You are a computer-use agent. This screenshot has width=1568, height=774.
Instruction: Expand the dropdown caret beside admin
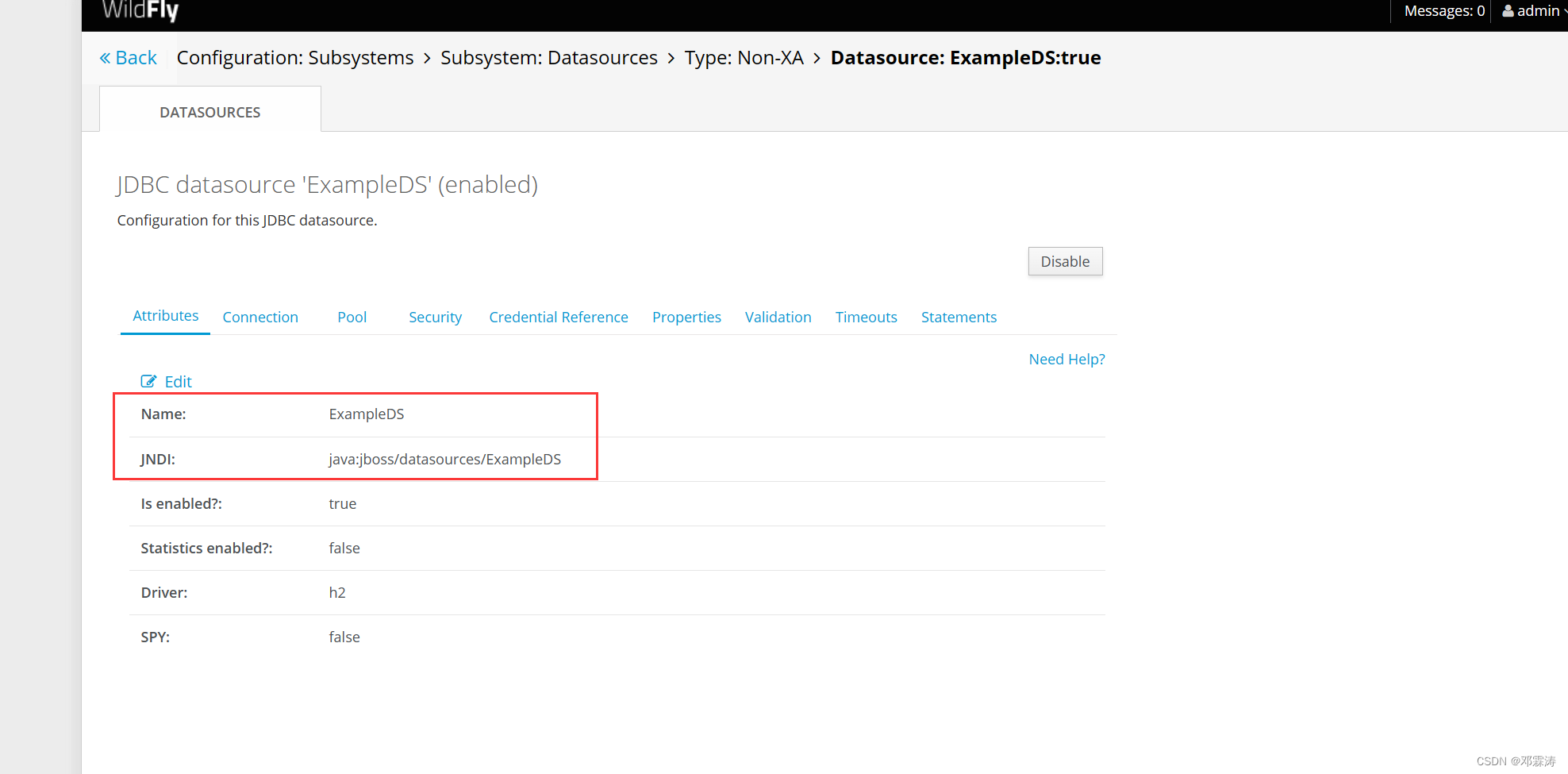pyautogui.click(x=1564, y=10)
